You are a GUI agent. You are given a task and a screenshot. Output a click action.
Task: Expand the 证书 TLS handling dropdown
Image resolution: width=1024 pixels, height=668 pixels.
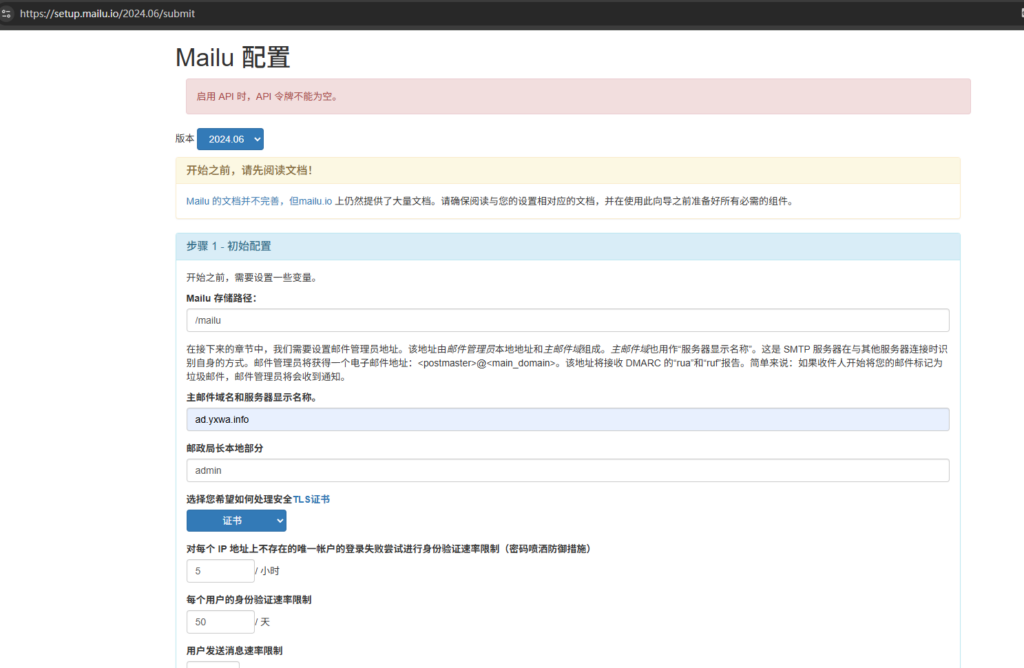[x=236, y=520]
